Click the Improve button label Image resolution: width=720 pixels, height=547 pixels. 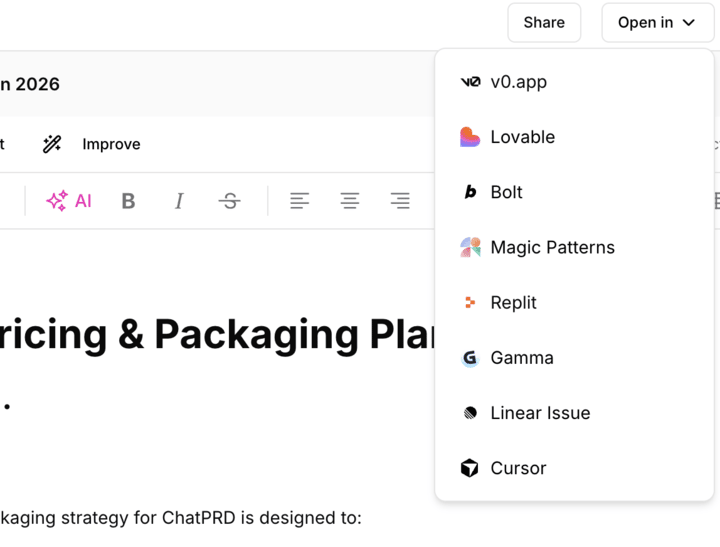(x=111, y=144)
